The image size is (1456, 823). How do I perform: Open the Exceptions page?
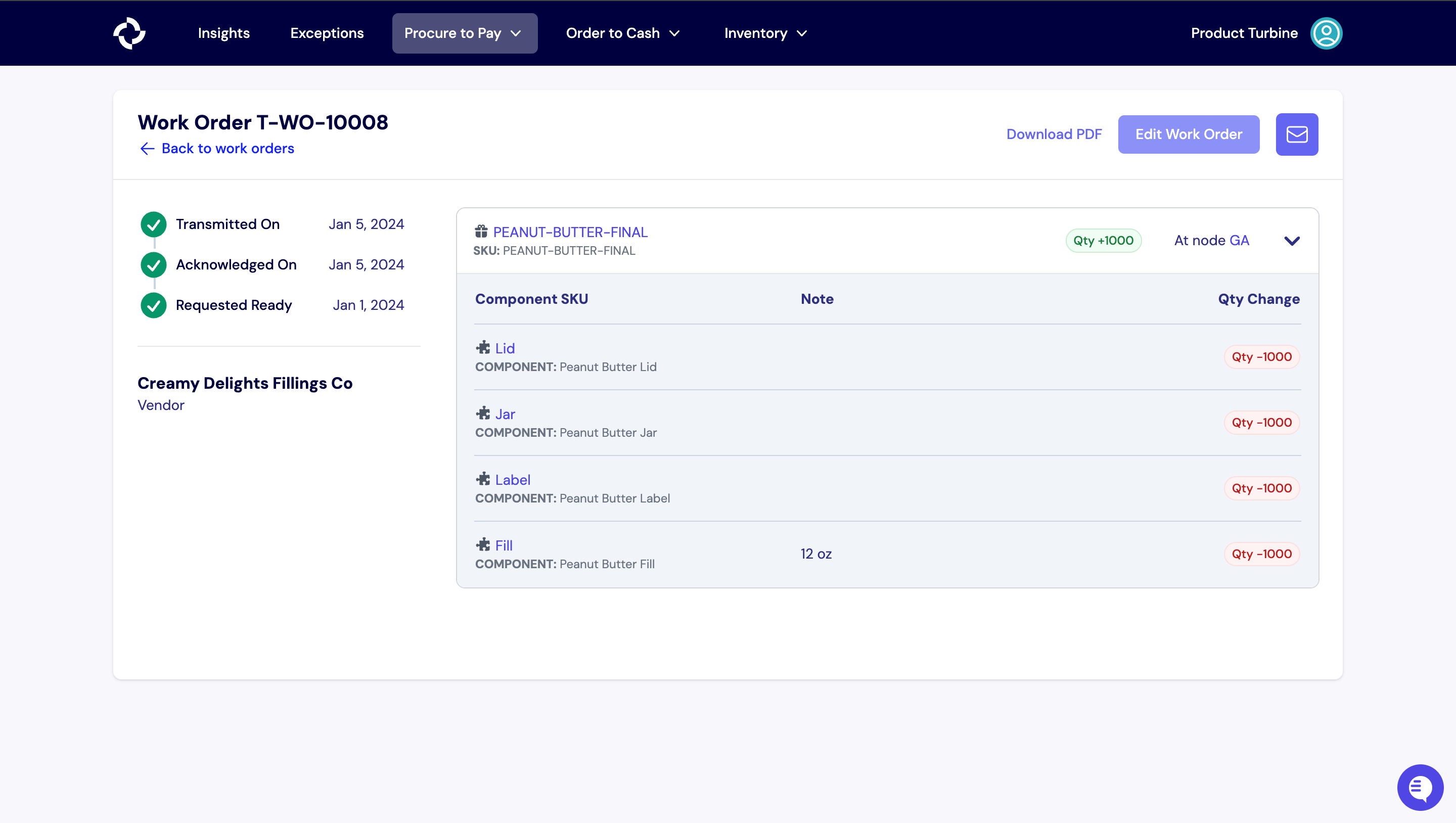[x=327, y=33]
